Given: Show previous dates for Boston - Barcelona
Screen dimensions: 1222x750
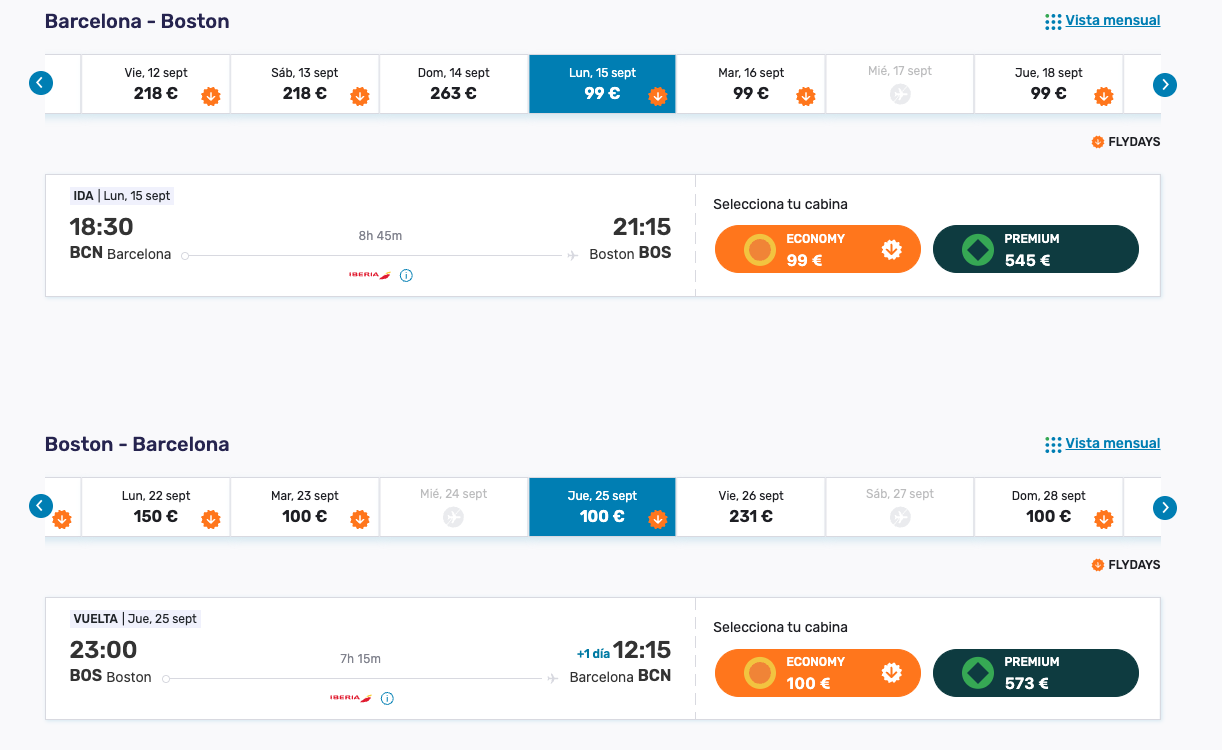Looking at the screenshot, I should [40, 506].
